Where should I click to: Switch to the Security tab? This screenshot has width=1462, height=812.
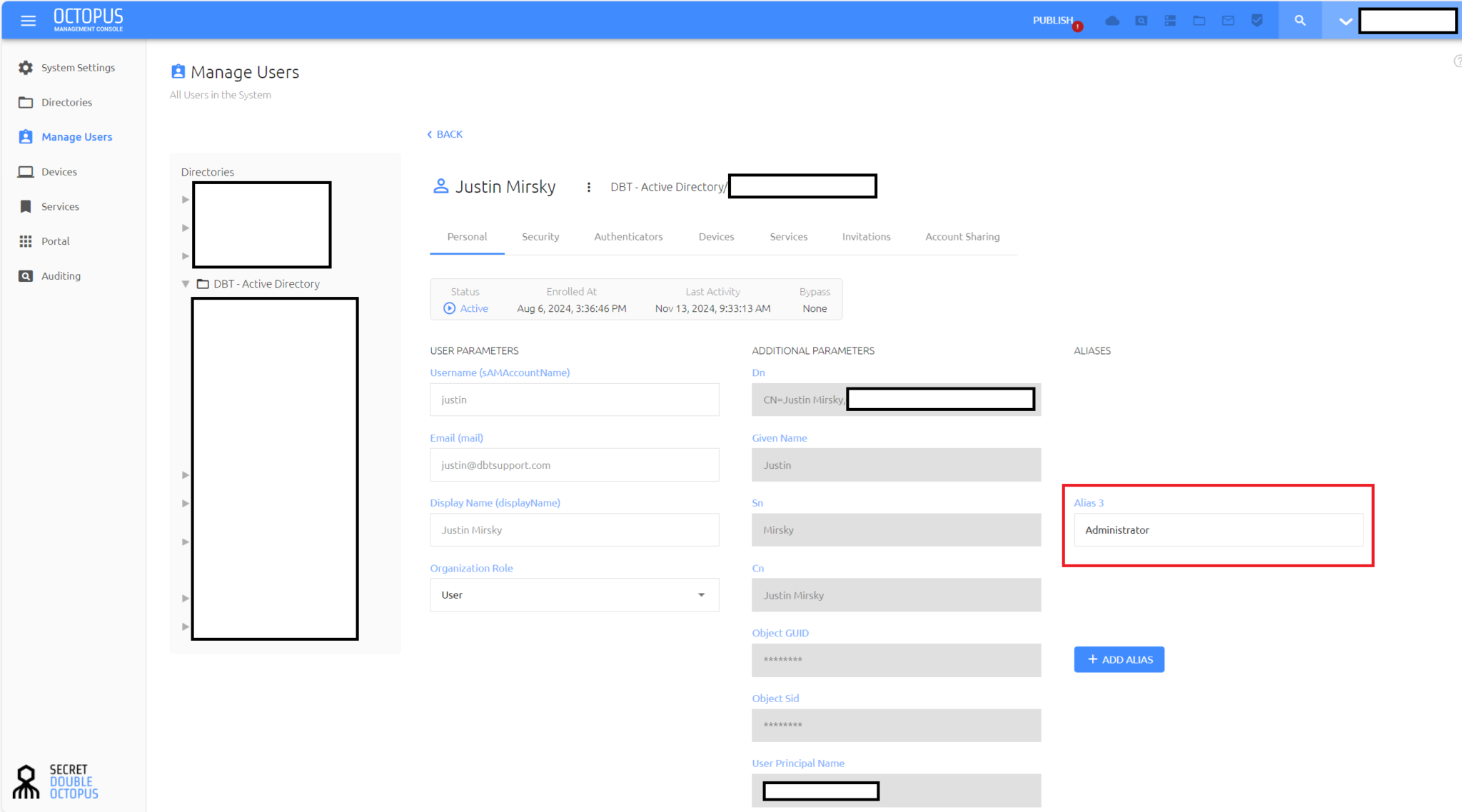click(540, 236)
